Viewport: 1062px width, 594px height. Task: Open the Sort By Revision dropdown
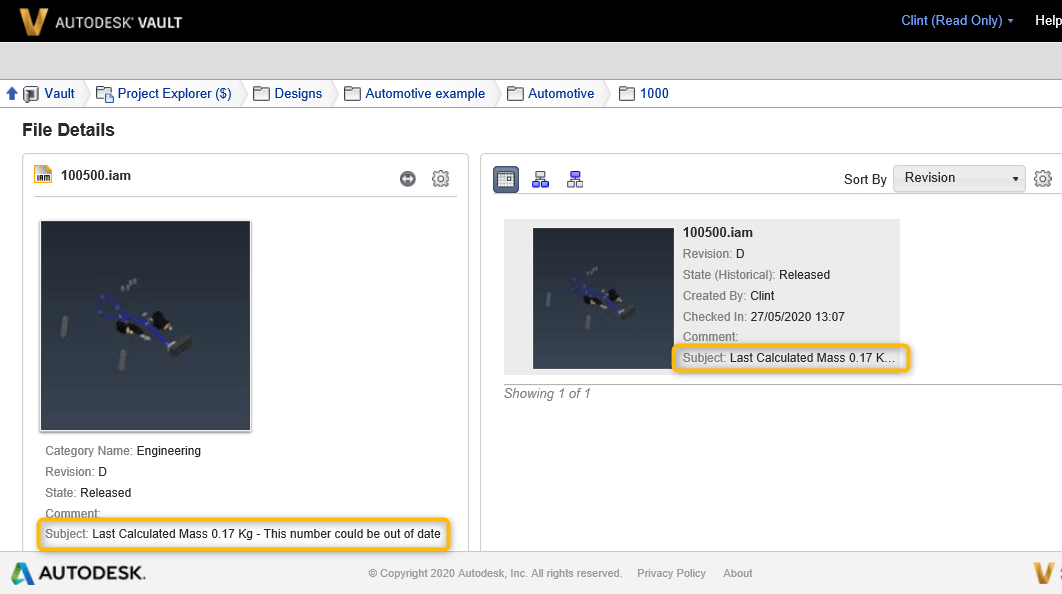click(x=958, y=178)
